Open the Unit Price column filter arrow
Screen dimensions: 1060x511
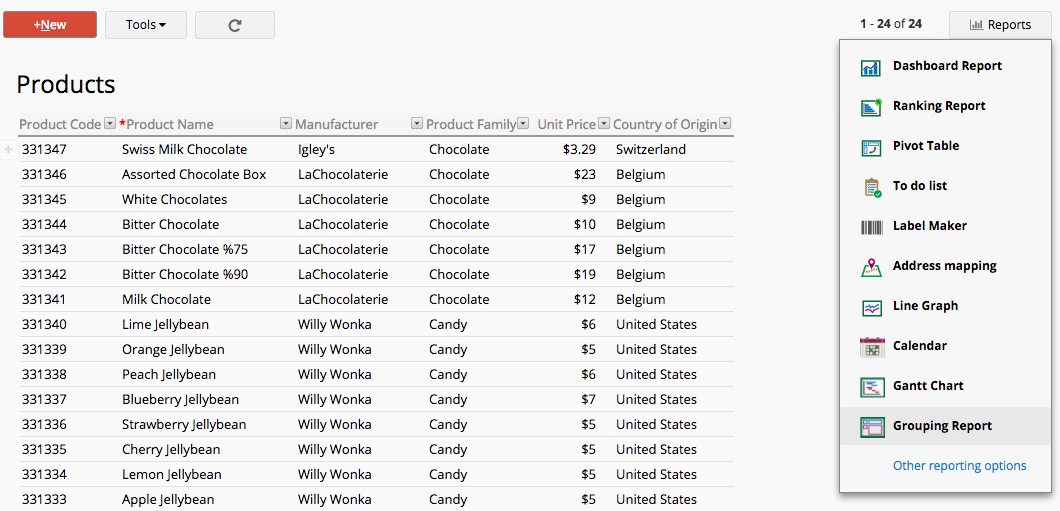(x=604, y=124)
